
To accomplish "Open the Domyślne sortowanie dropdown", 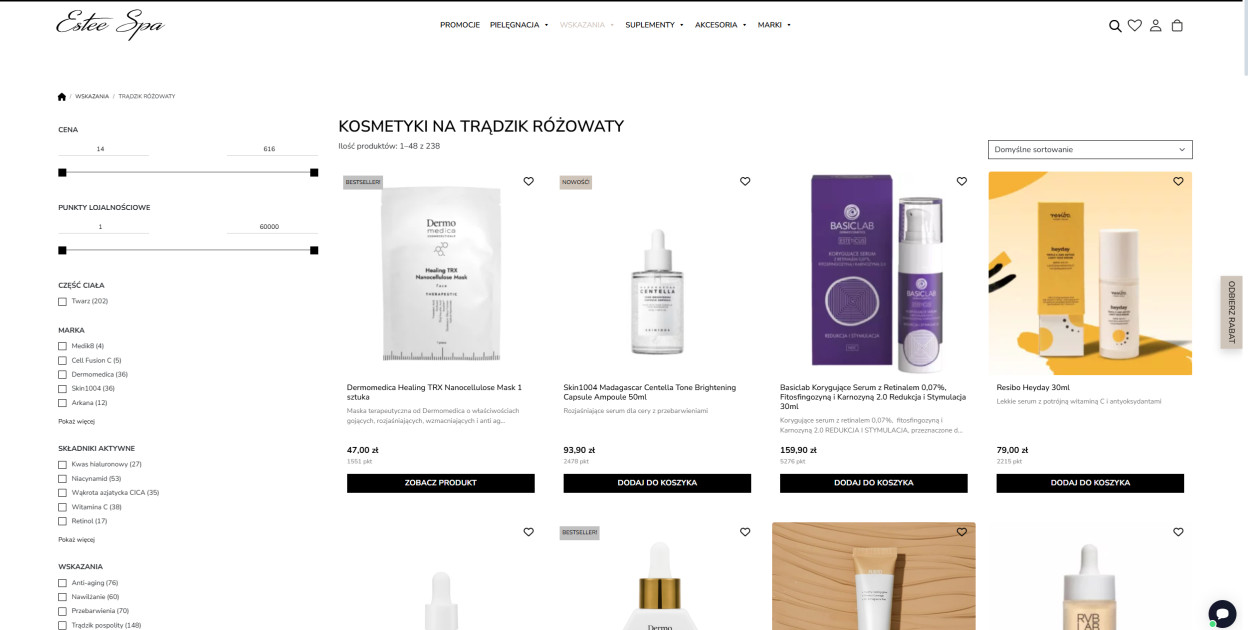I will pos(1090,149).
